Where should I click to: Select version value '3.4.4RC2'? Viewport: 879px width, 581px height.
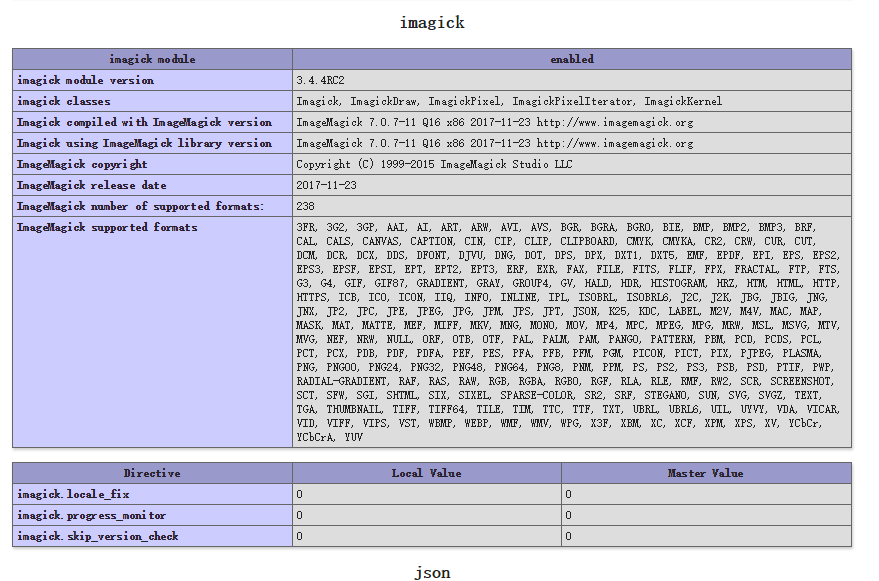click(x=320, y=80)
